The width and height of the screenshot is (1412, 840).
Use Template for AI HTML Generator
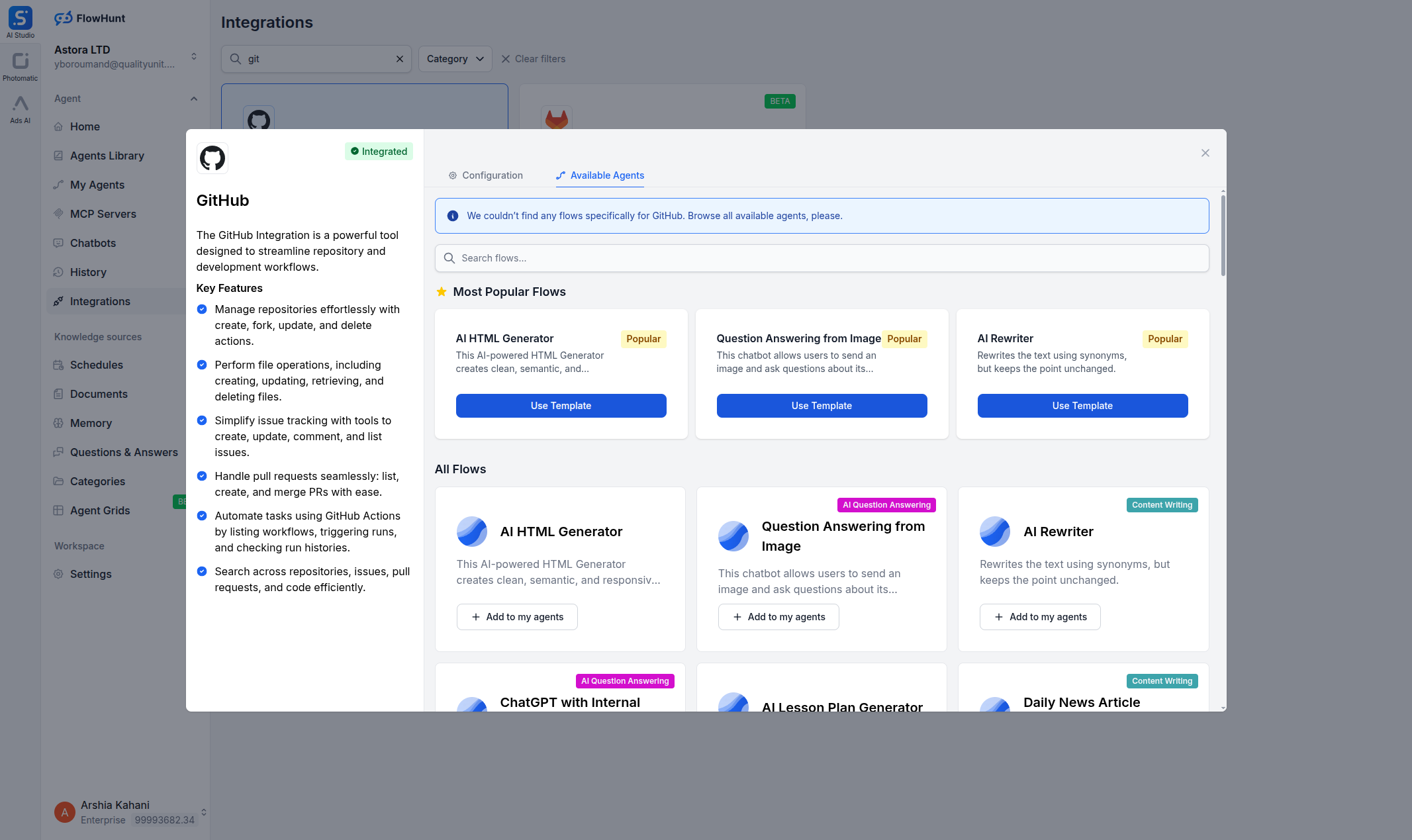561,405
